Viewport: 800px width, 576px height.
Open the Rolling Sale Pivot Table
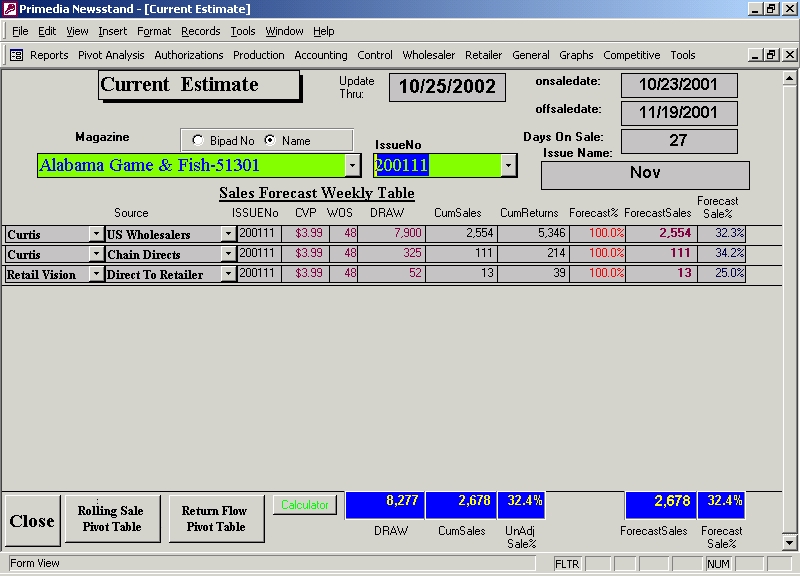pos(110,518)
